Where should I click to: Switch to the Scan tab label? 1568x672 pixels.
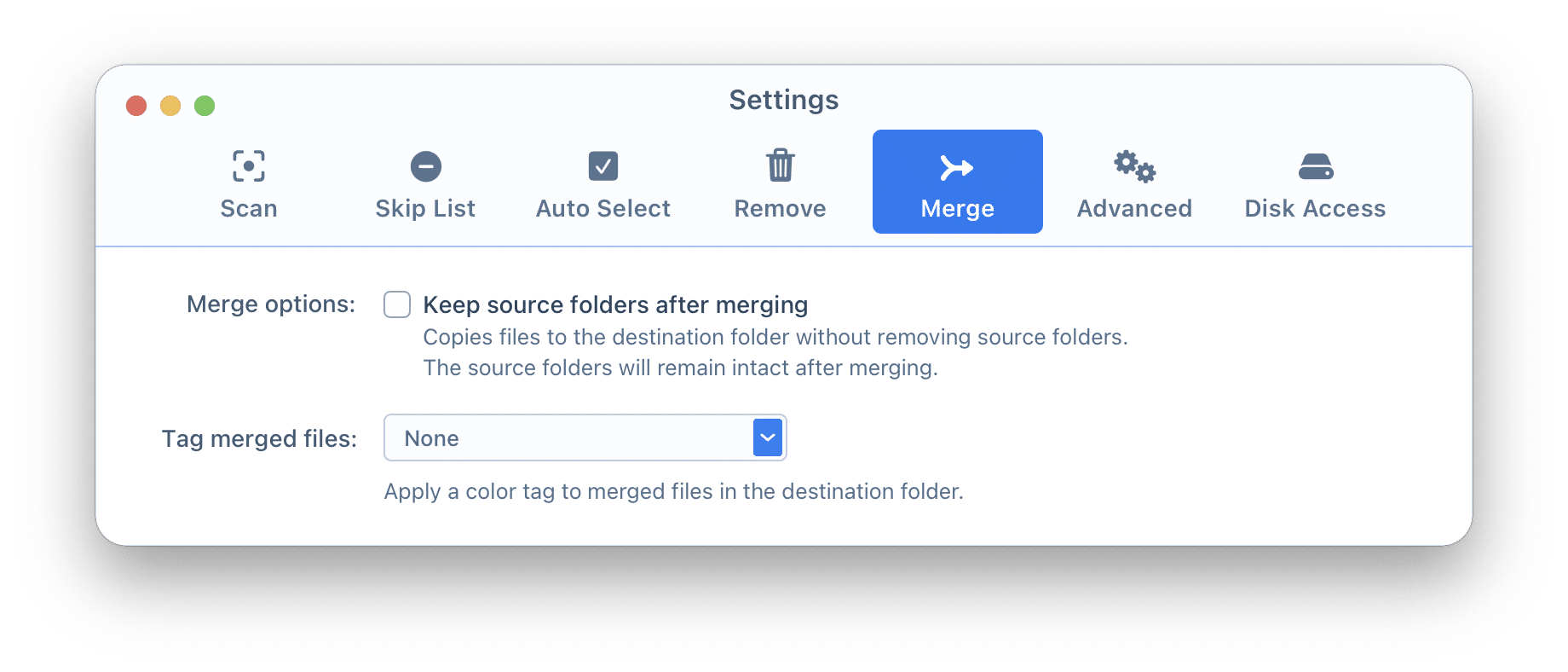(249, 209)
